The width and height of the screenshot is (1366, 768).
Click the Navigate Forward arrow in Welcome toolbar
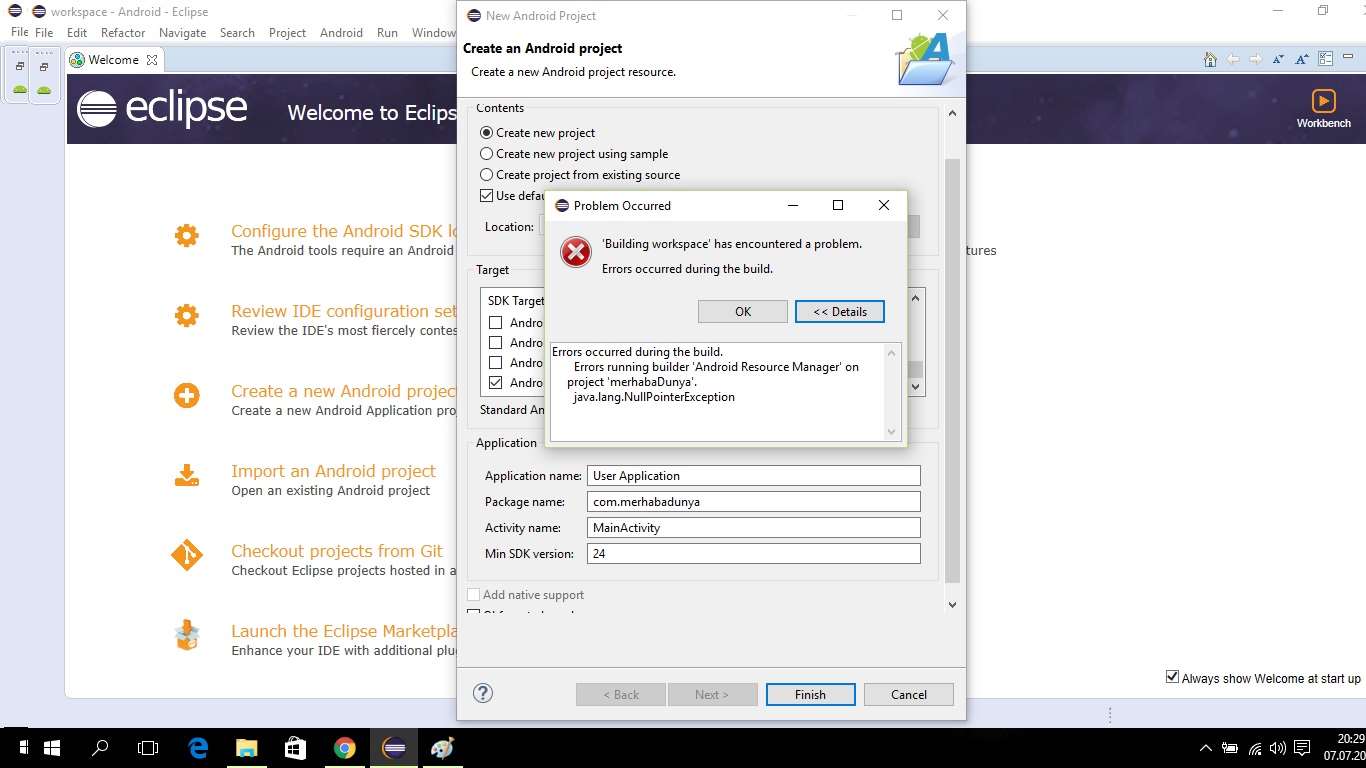[1256, 60]
